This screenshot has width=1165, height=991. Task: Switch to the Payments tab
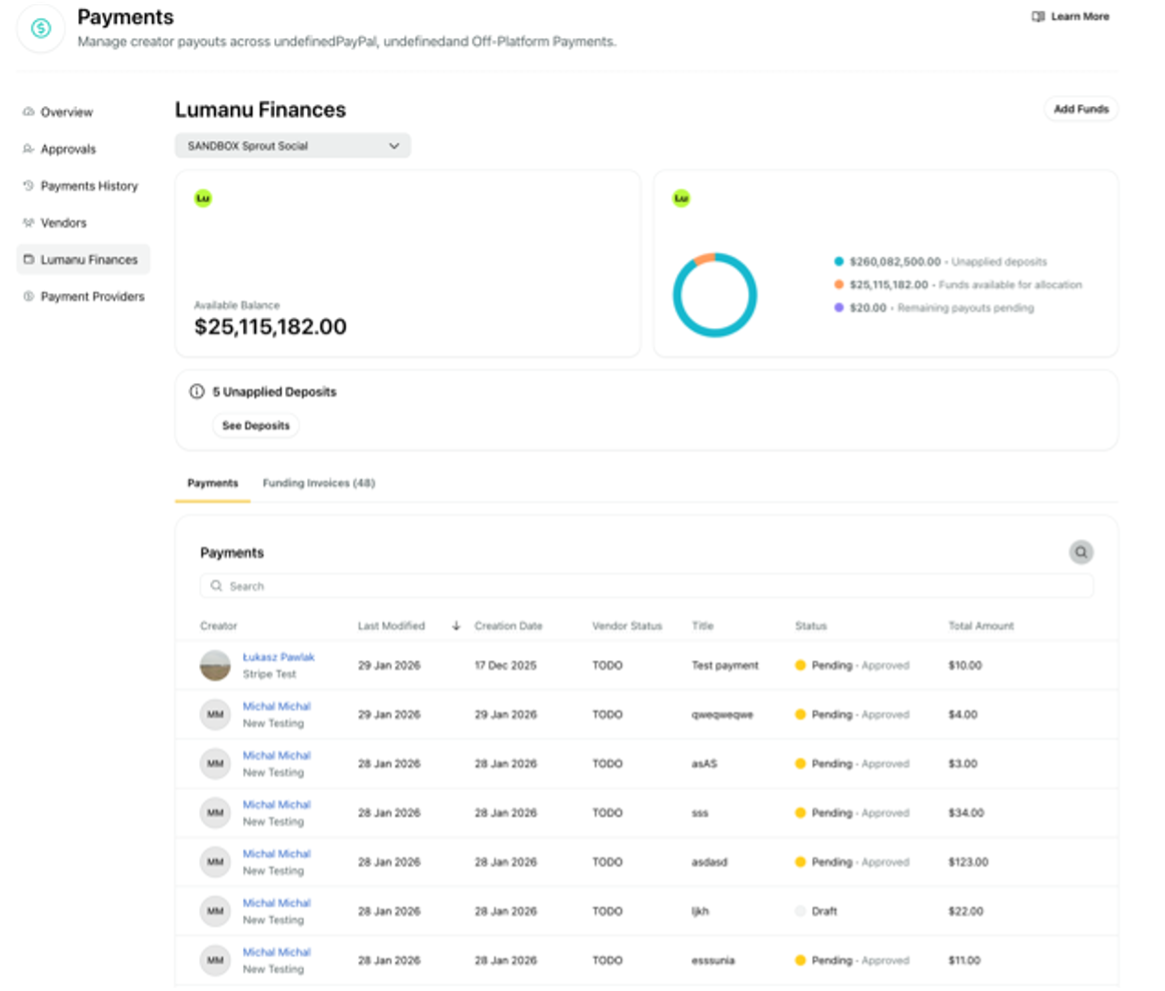point(212,483)
